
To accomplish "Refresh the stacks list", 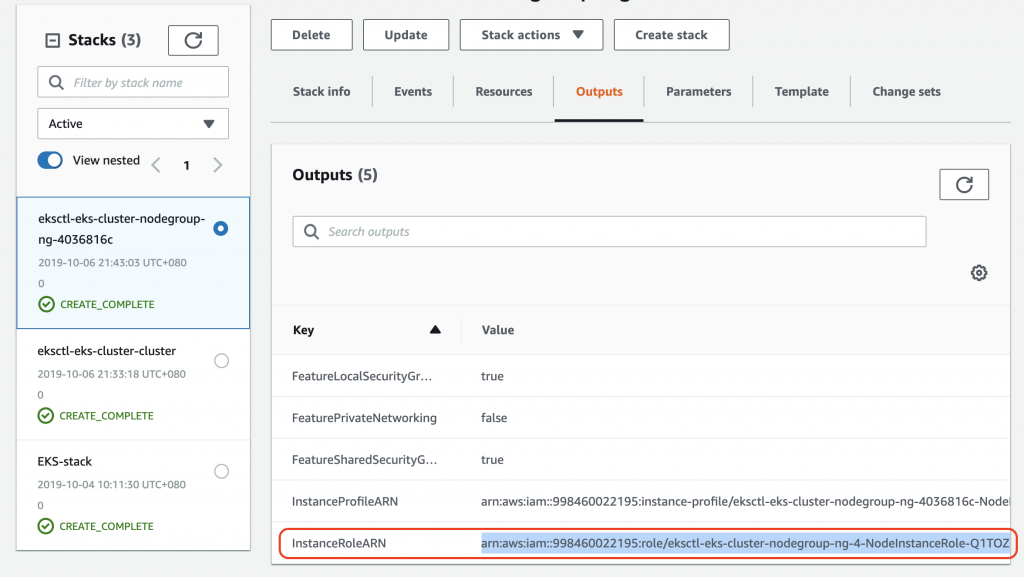I will (193, 40).
